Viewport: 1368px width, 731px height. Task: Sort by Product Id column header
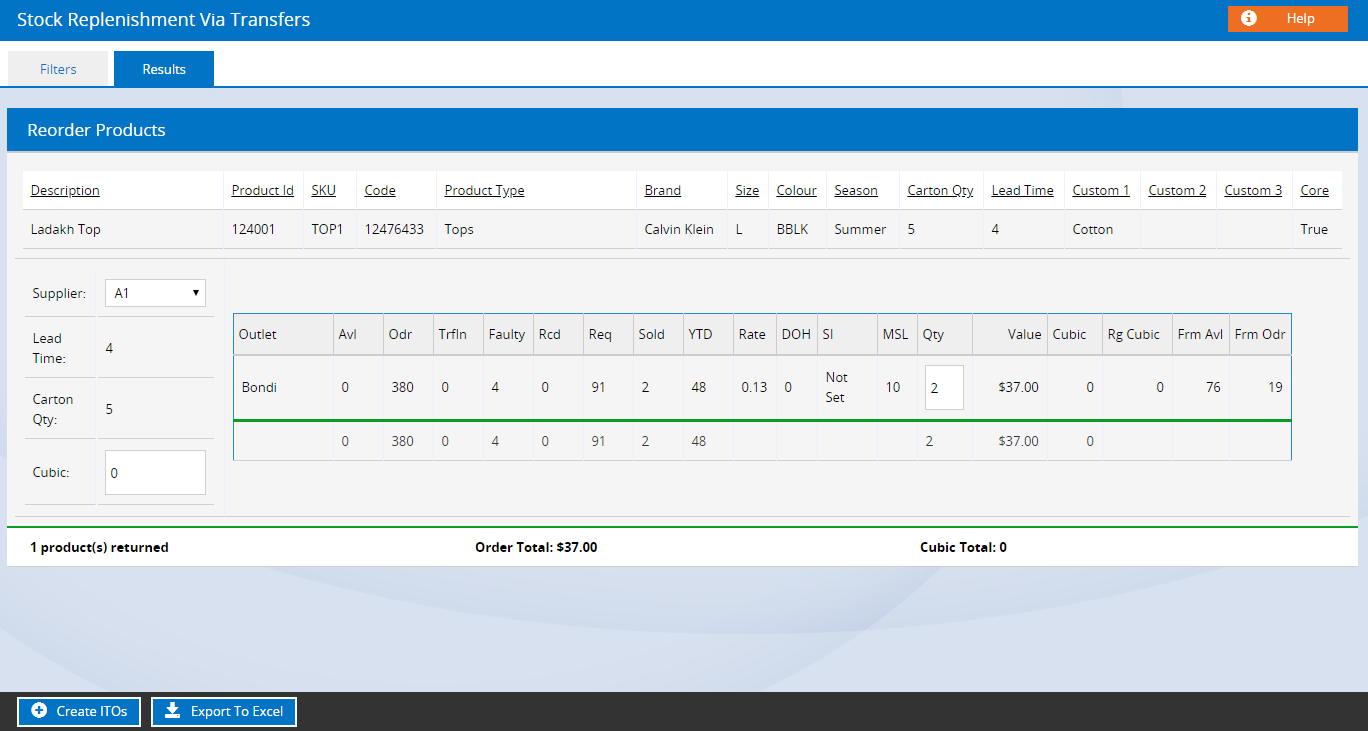[263, 190]
